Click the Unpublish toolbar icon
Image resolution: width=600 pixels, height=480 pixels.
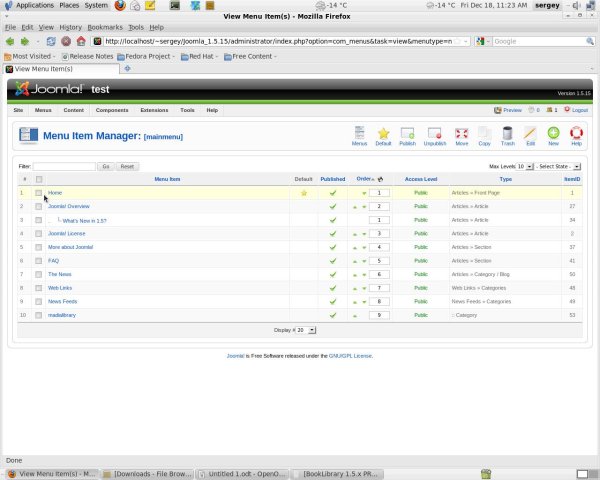click(435, 136)
